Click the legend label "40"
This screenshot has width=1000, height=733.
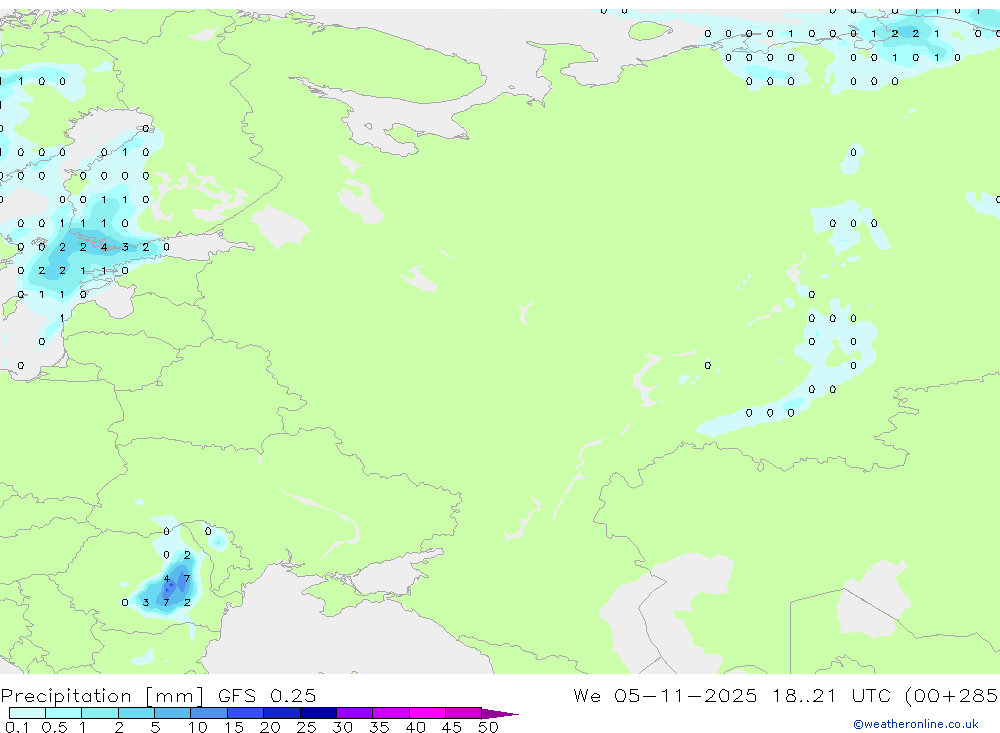pyautogui.click(x=415, y=727)
